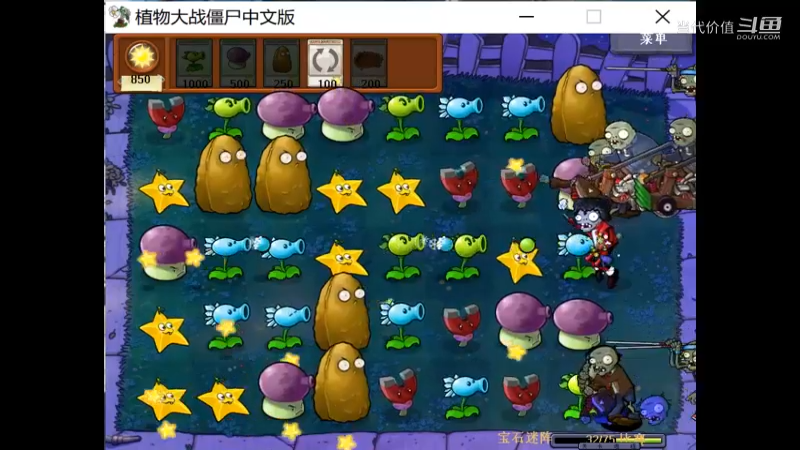The height and width of the screenshot is (450, 800).
Task: Select bottom-row Magnet-shroom right of the Tall-nut
Action: (399, 392)
